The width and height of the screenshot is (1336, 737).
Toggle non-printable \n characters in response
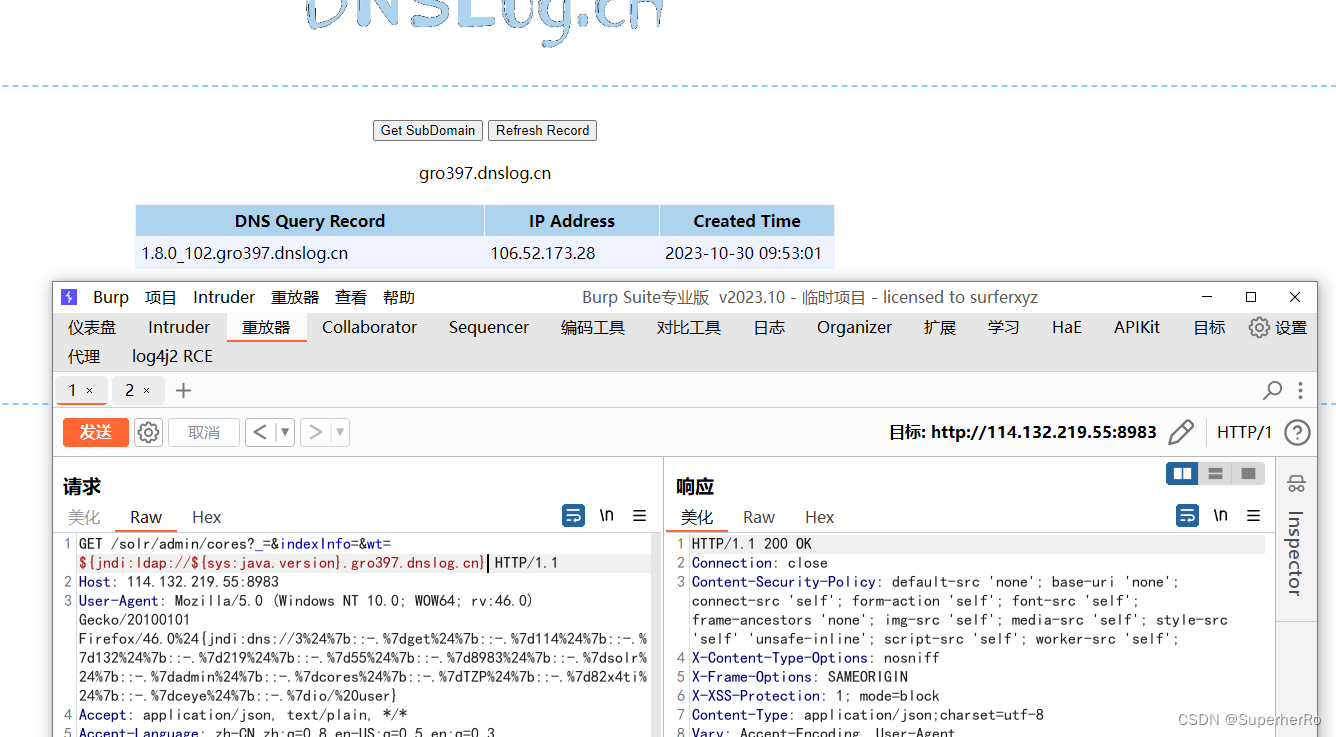click(x=1220, y=516)
